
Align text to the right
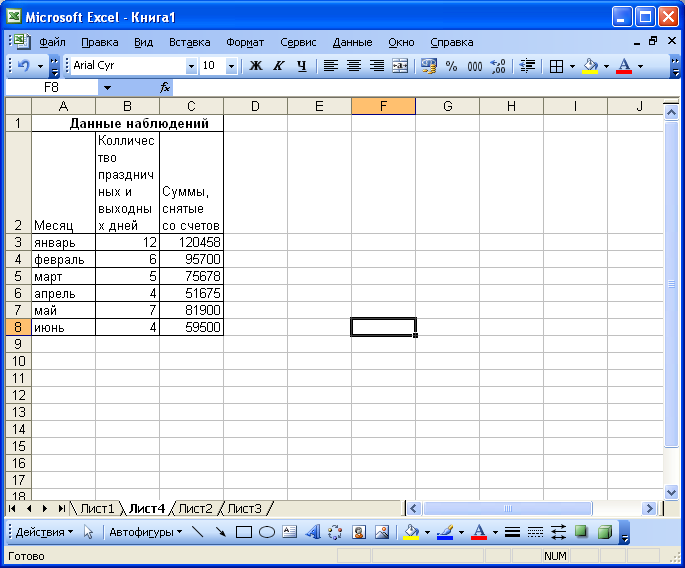(377, 66)
